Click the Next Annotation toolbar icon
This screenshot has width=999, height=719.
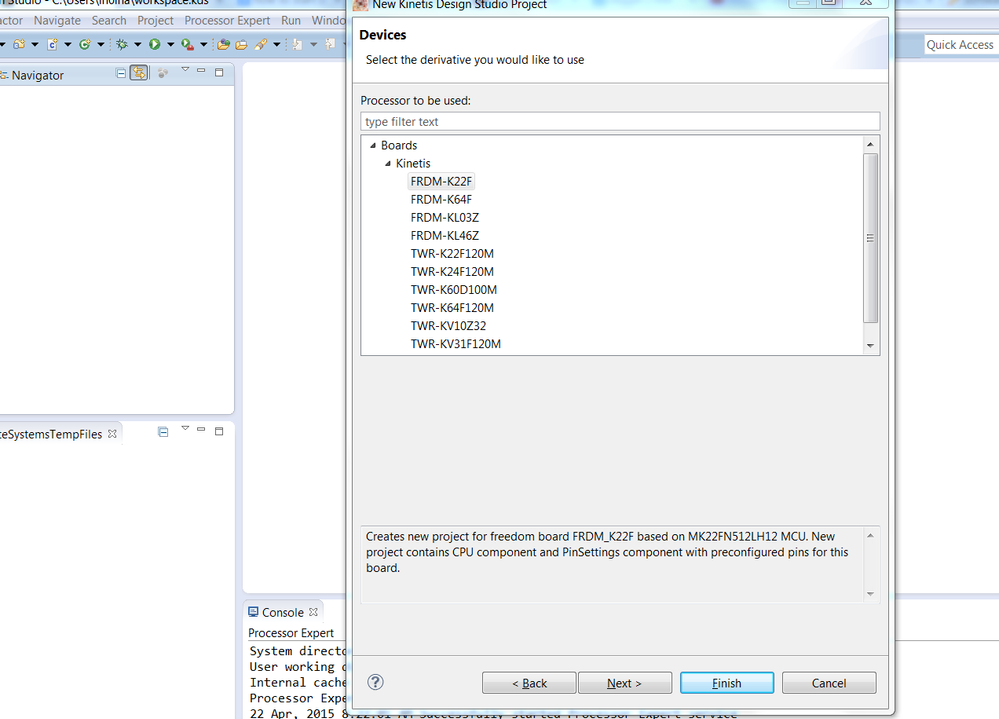click(298, 44)
